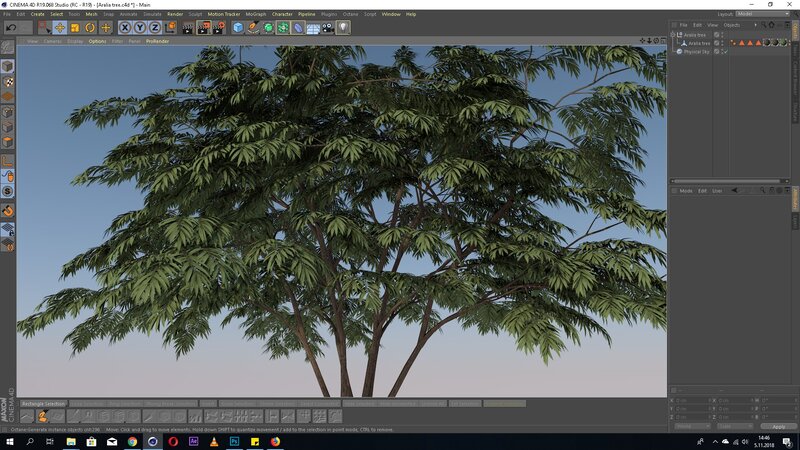
Task: Toggle the X-axis lock icon
Action: [x=125, y=28]
